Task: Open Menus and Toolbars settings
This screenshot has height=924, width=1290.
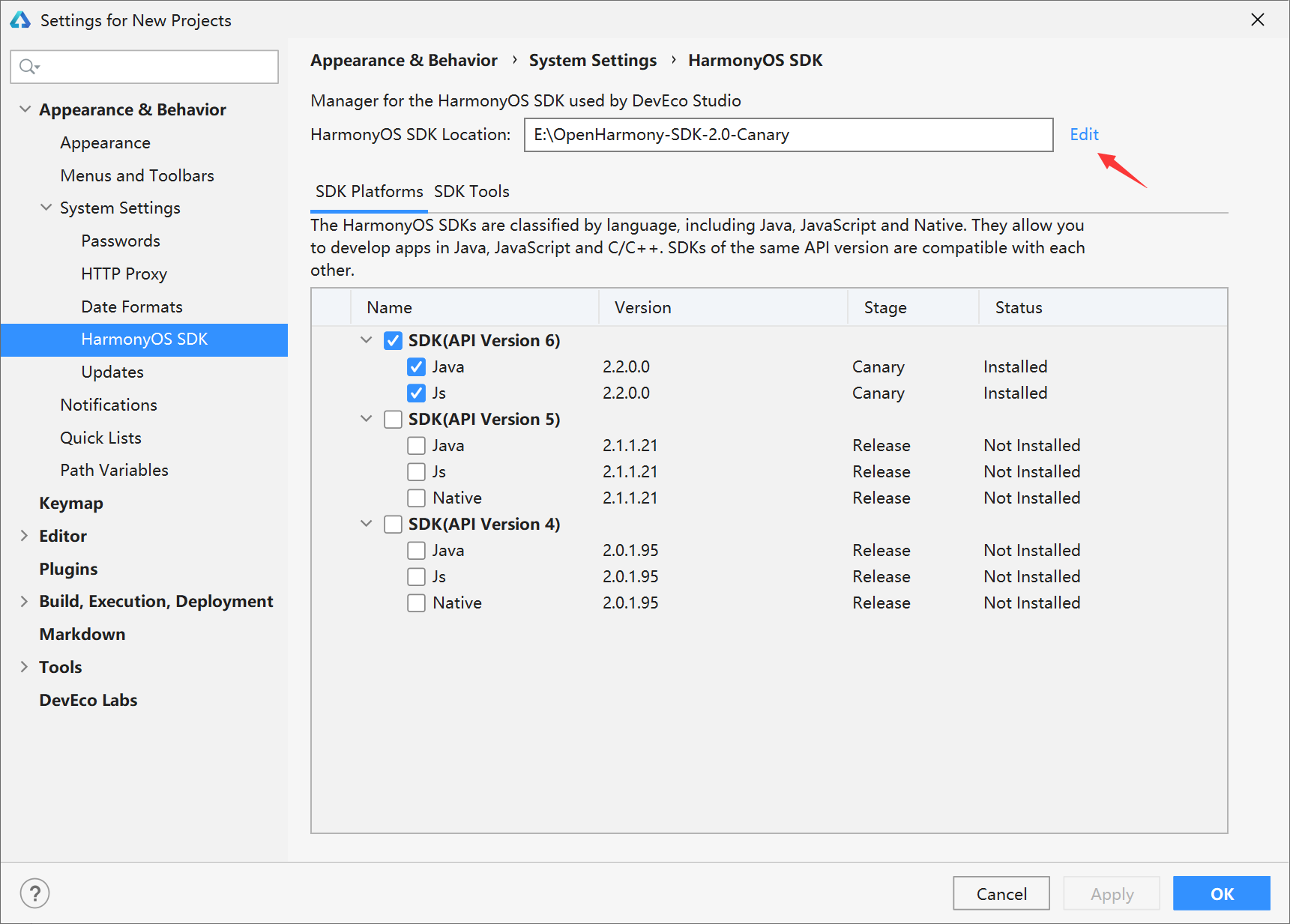Action: tap(137, 175)
